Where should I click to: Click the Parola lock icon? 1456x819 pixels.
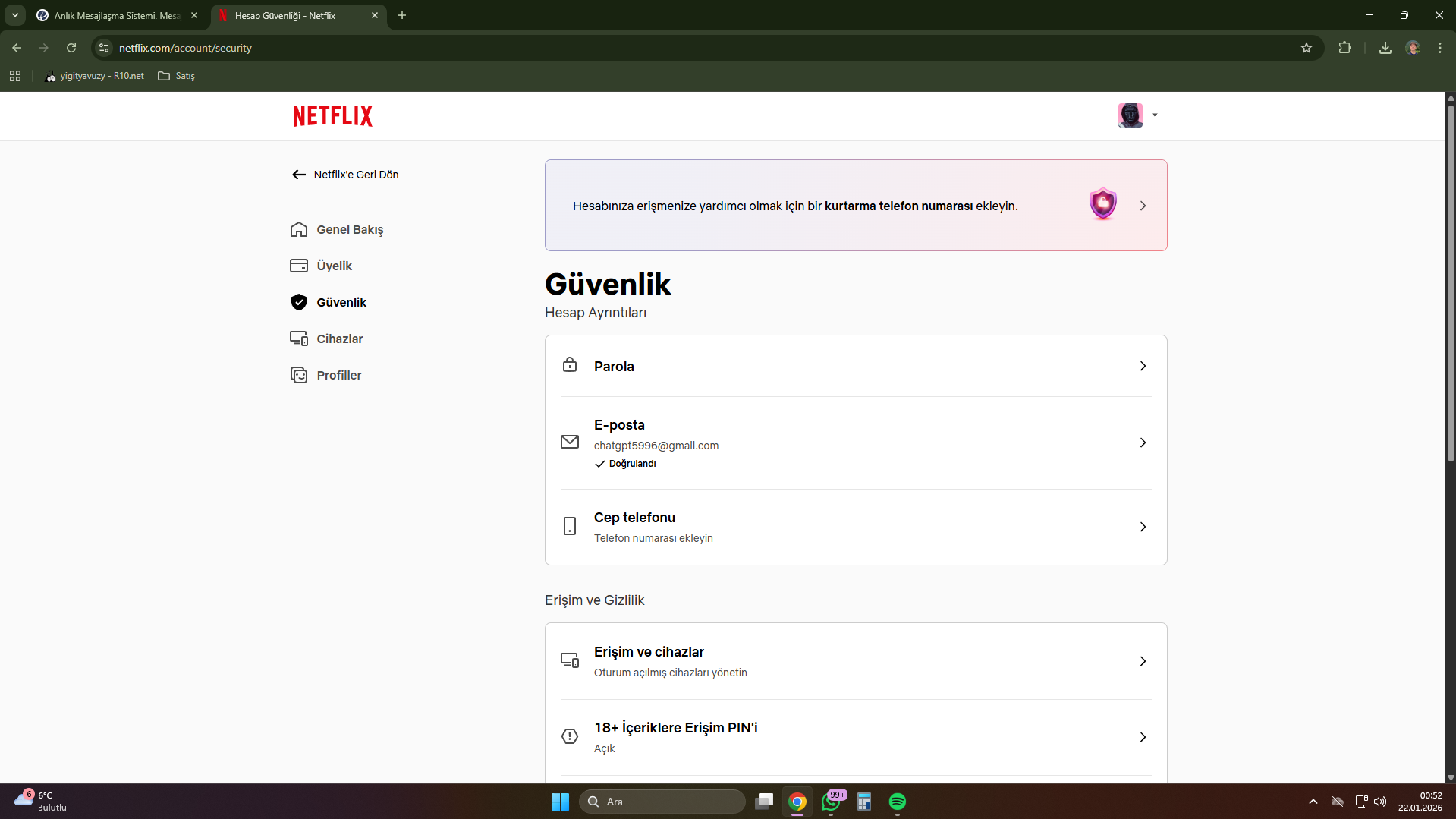point(570,365)
